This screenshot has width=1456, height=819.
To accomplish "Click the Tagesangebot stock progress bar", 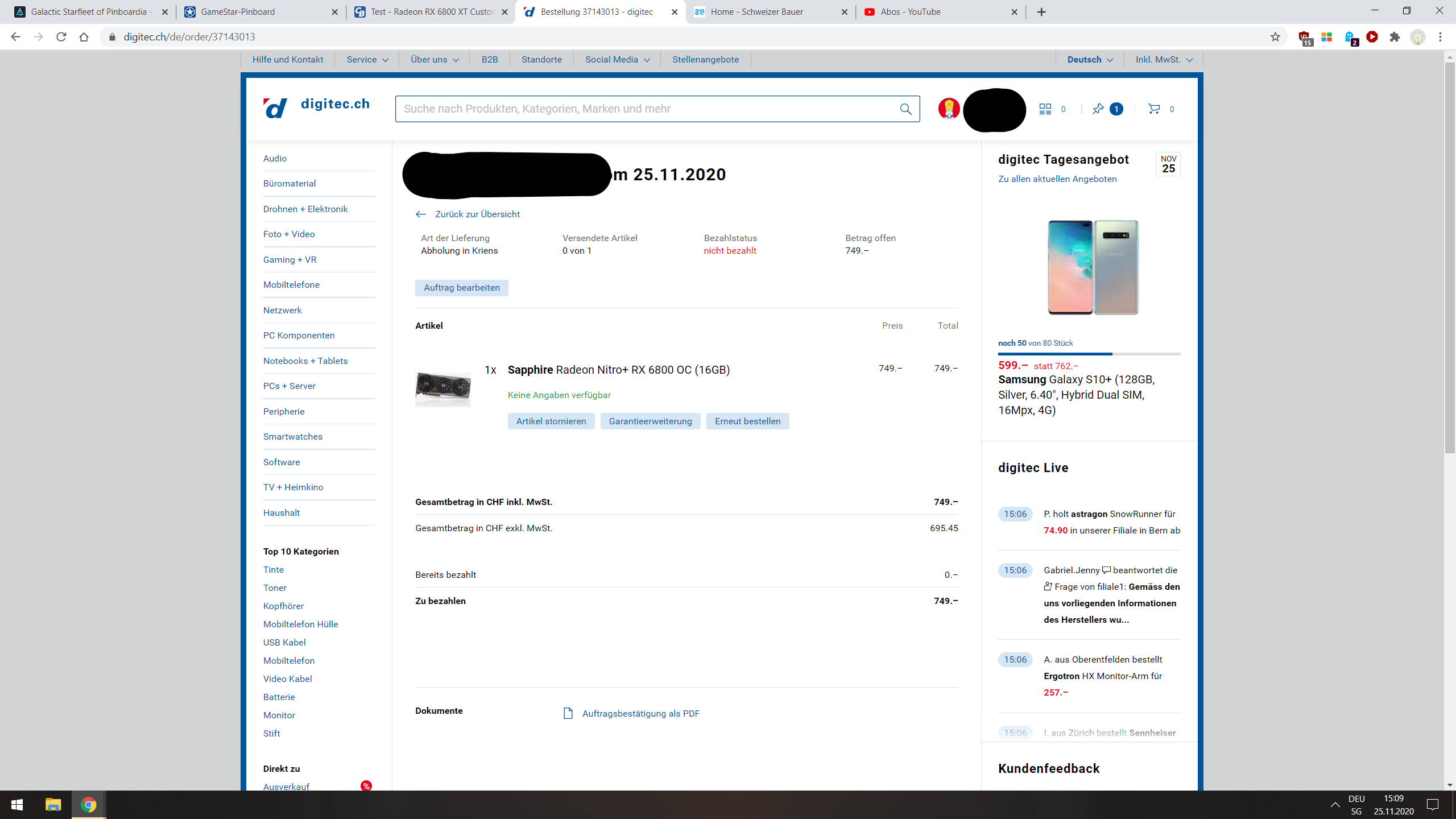I will click(1089, 354).
